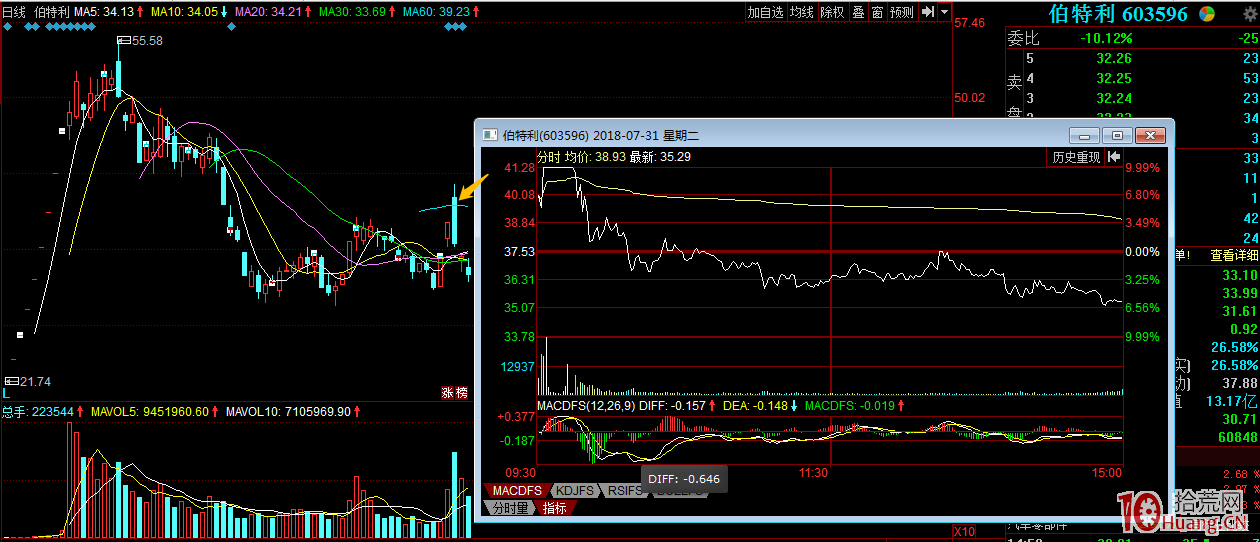Toggle 除权 ex-rights adjustment
Viewport: 1260px width, 542px height.
(x=831, y=12)
